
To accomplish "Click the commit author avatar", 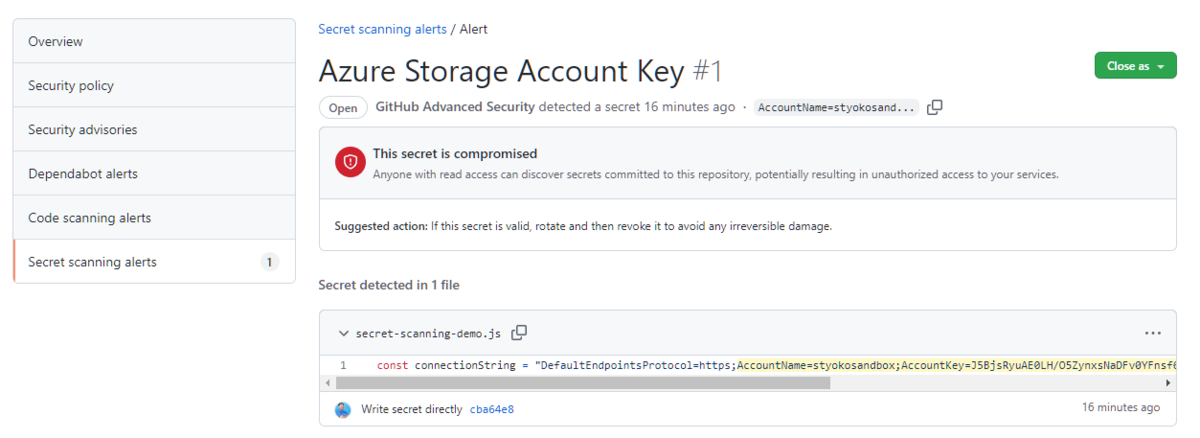I will click(x=343, y=409).
